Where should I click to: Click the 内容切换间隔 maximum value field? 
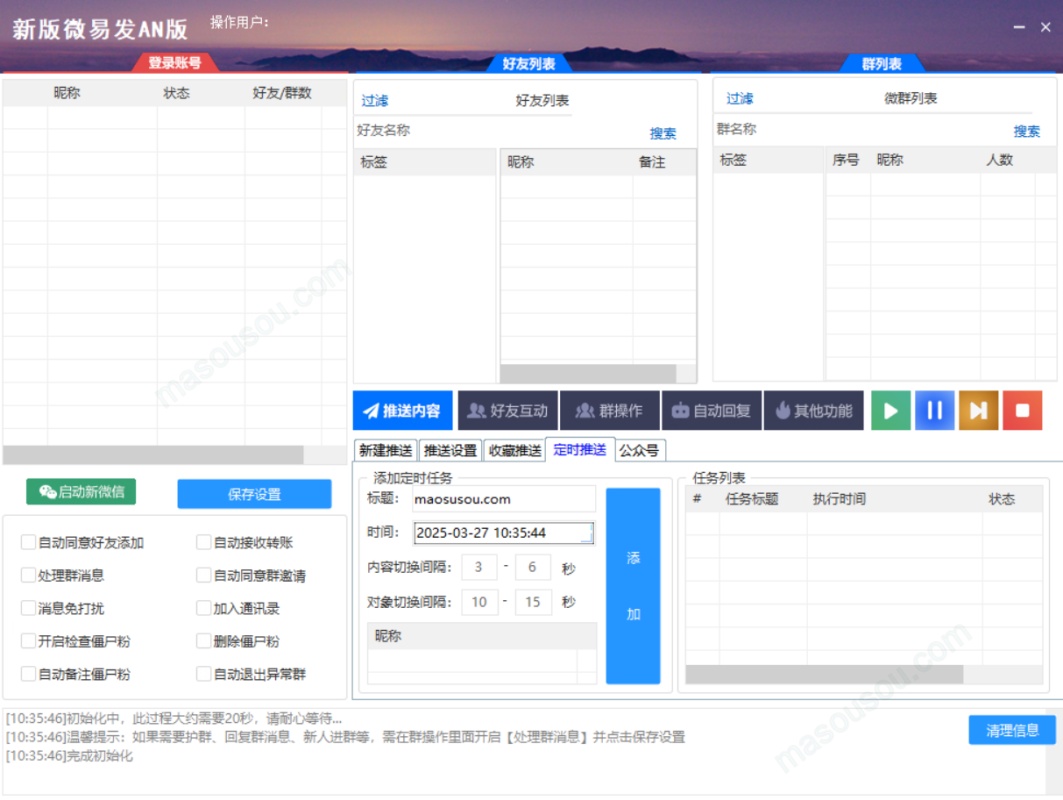click(532, 567)
